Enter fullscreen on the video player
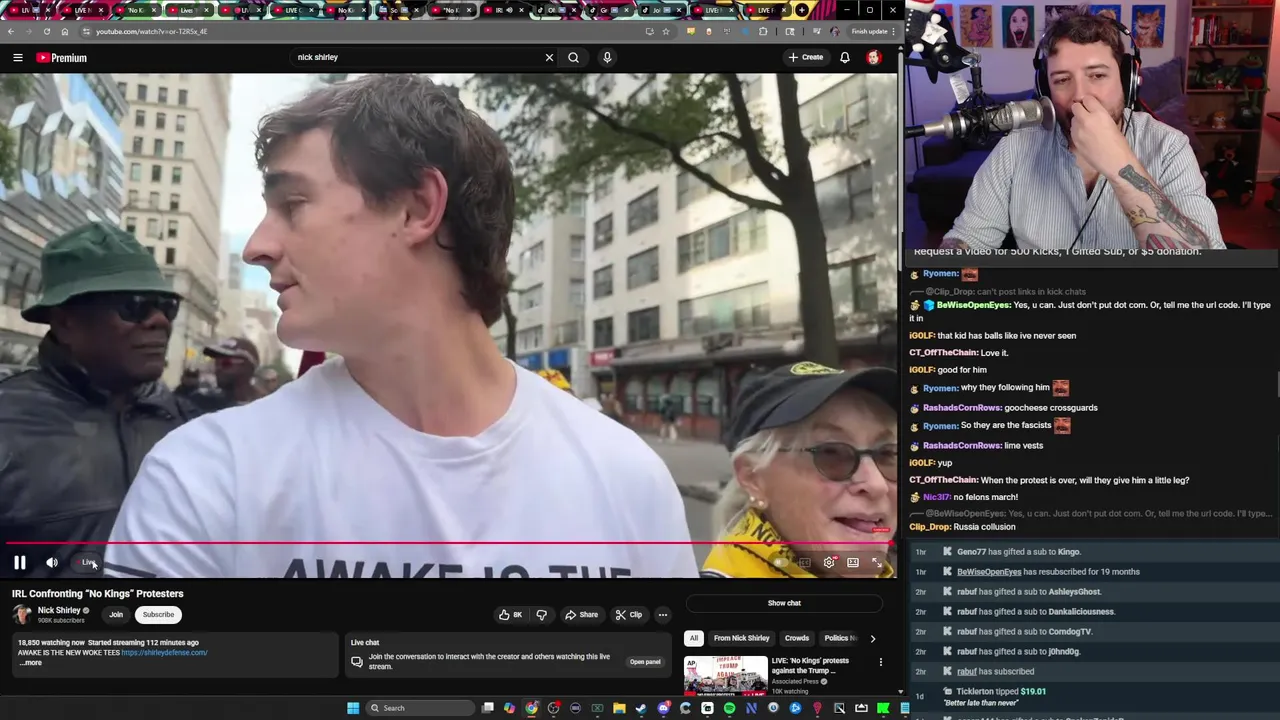Image resolution: width=1280 pixels, height=720 pixels. coord(877,563)
